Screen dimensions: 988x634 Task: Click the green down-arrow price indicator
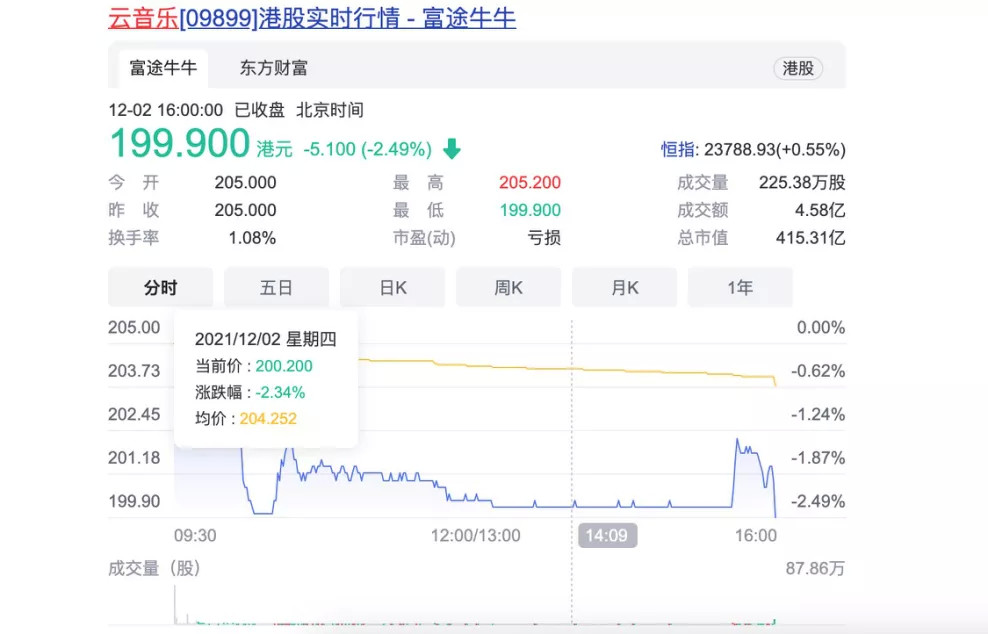(452, 149)
